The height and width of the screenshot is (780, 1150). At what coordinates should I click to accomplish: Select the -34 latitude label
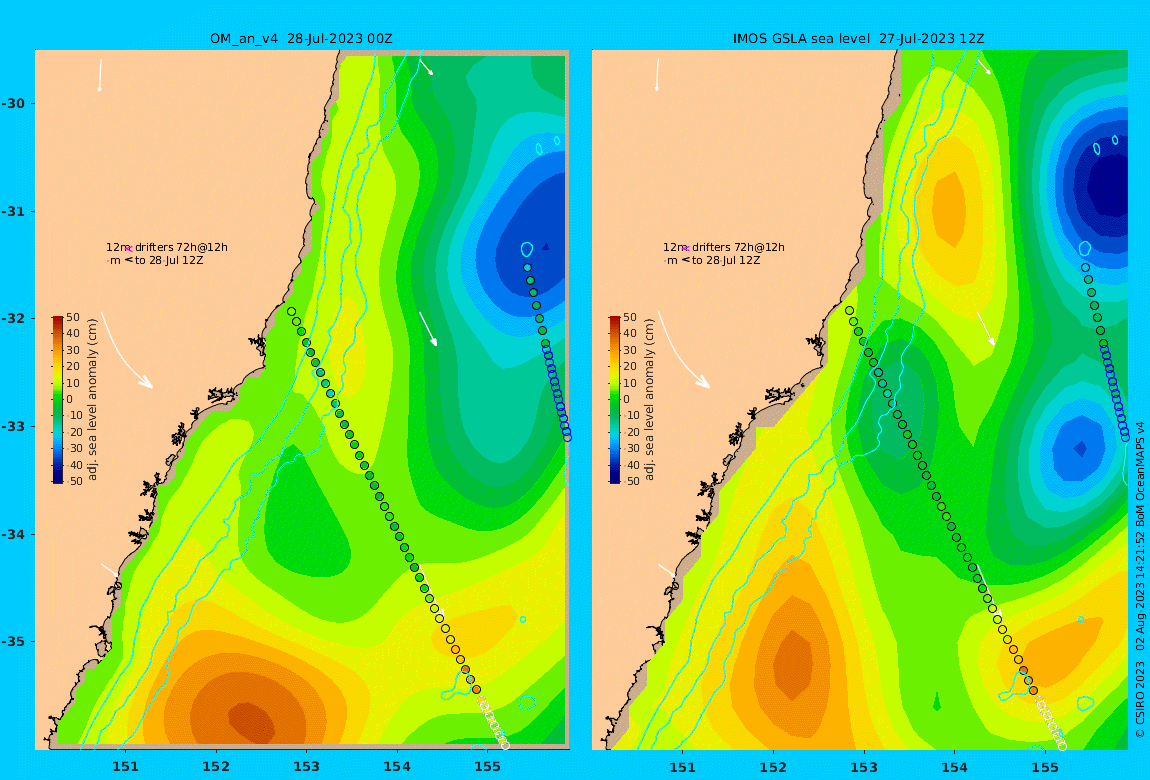click(12, 534)
